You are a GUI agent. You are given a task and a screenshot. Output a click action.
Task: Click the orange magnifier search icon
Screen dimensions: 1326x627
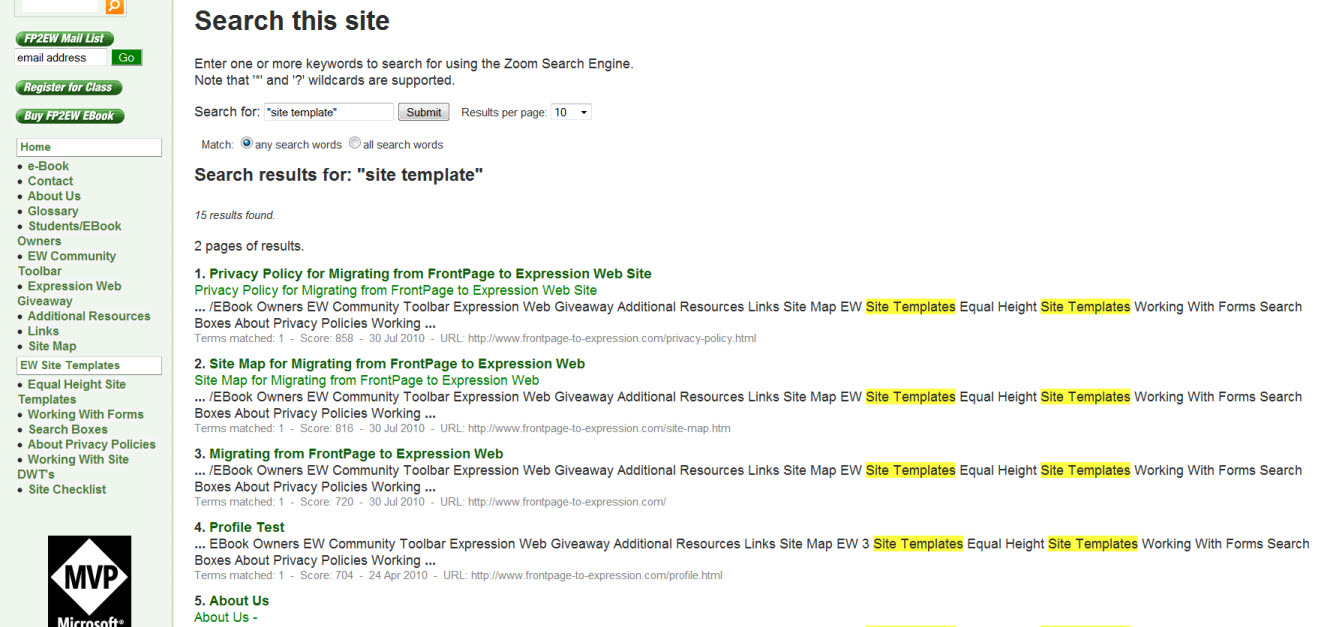(114, 6)
